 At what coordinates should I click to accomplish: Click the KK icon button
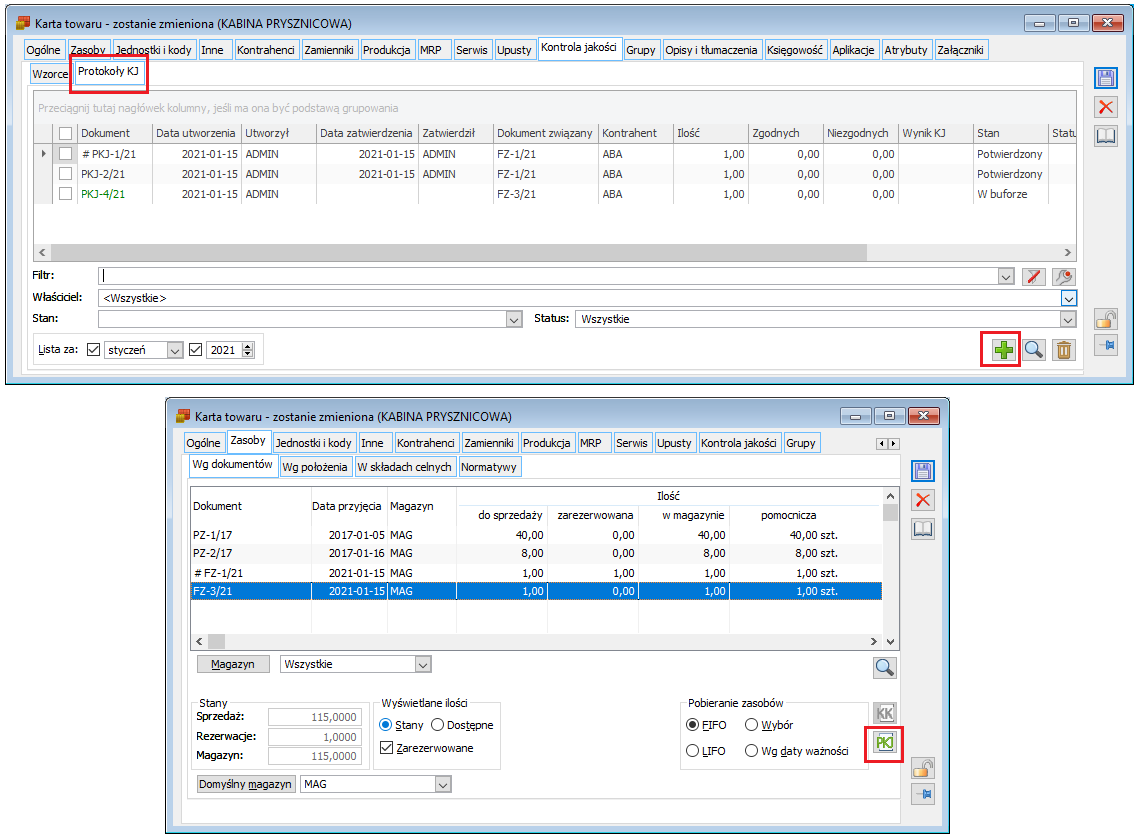pos(884,714)
